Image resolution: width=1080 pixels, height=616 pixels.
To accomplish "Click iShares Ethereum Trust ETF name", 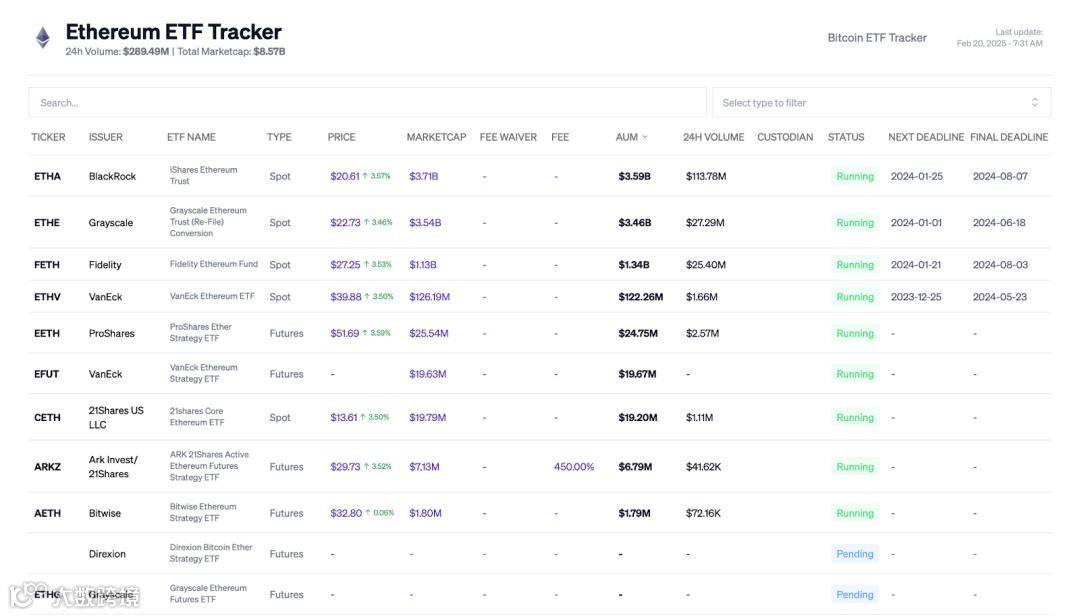I will click(203, 176).
